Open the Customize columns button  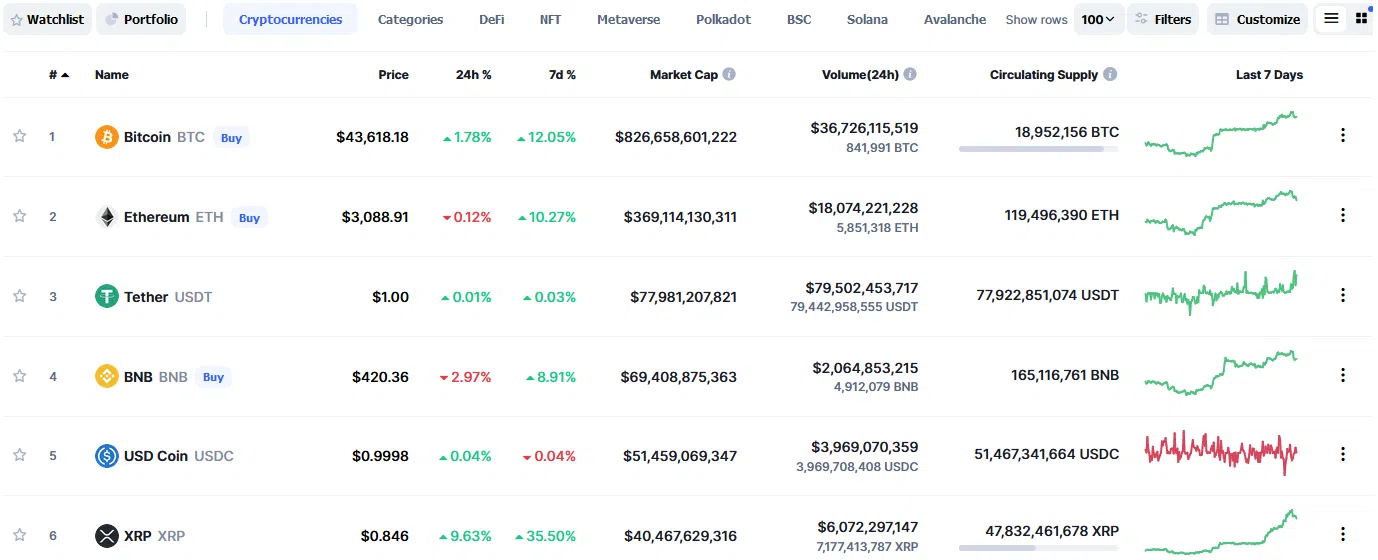[x=1257, y=19]
